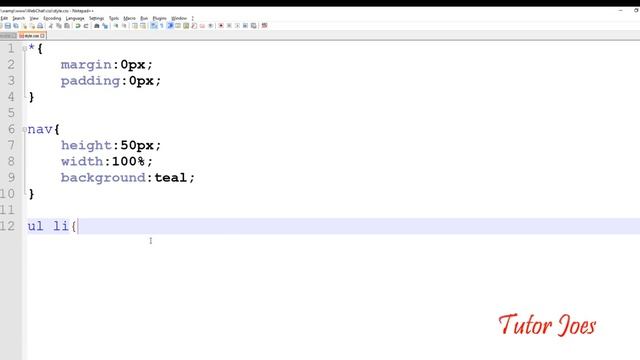The height and width of the screenshot is (360, 640).
Task: Open the Settings menu
Action: (96, 18)
